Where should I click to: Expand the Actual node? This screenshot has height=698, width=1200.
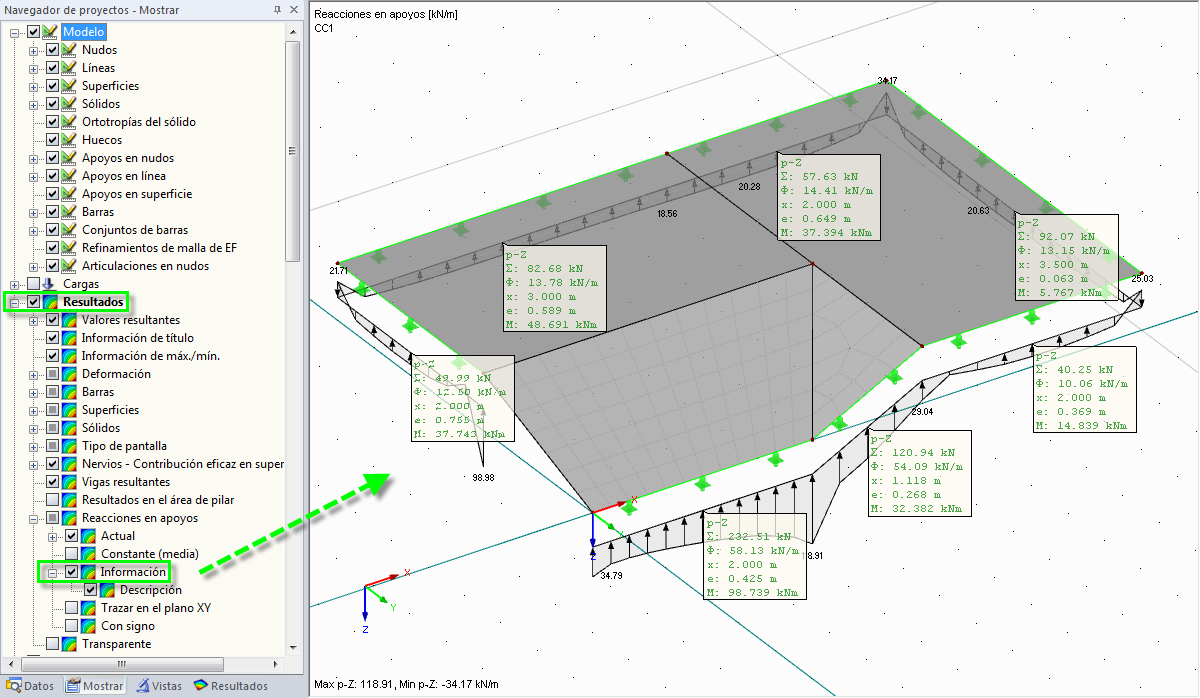[x=53, y=536]
